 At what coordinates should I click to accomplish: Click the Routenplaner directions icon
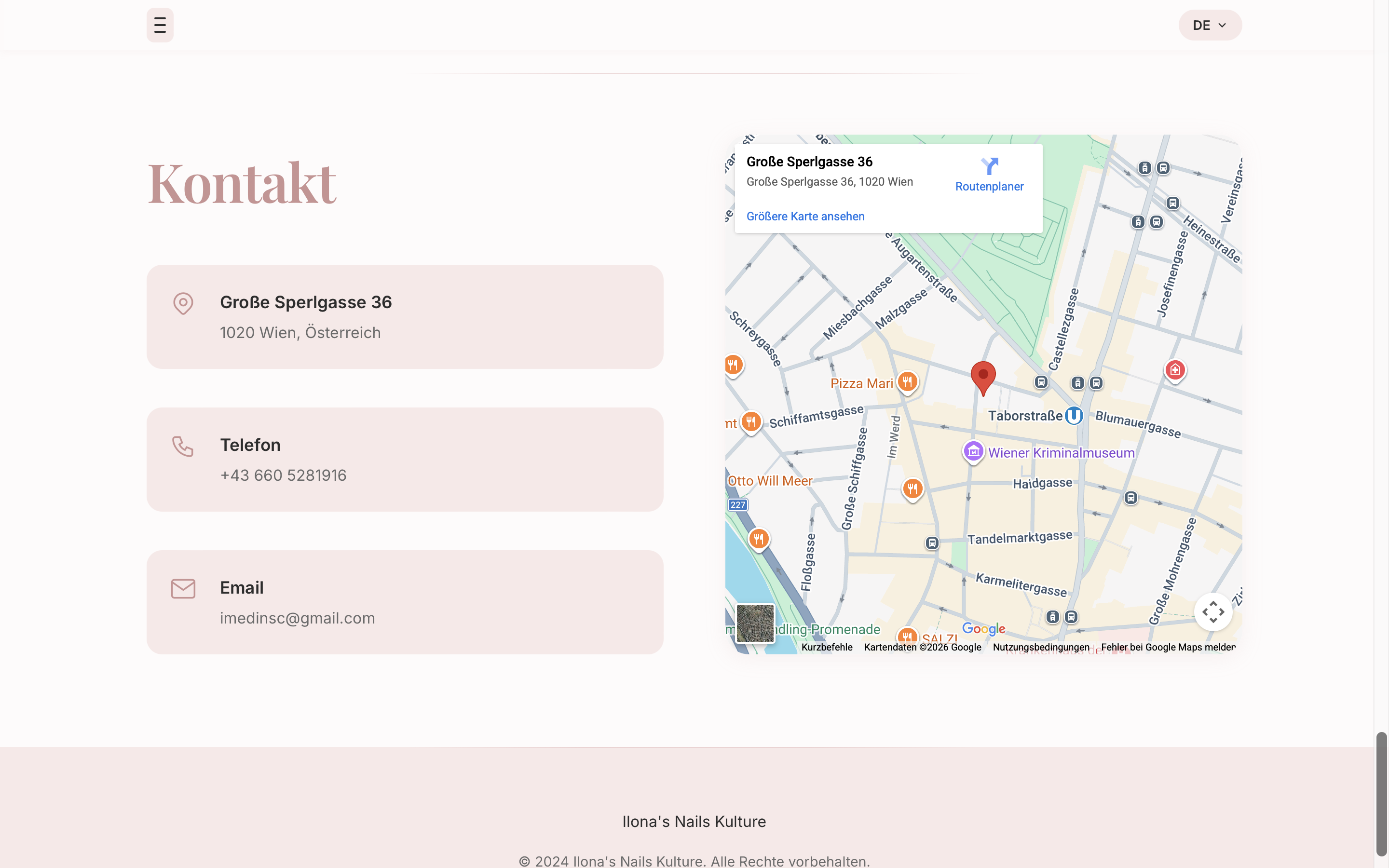[x=989, y=166]
